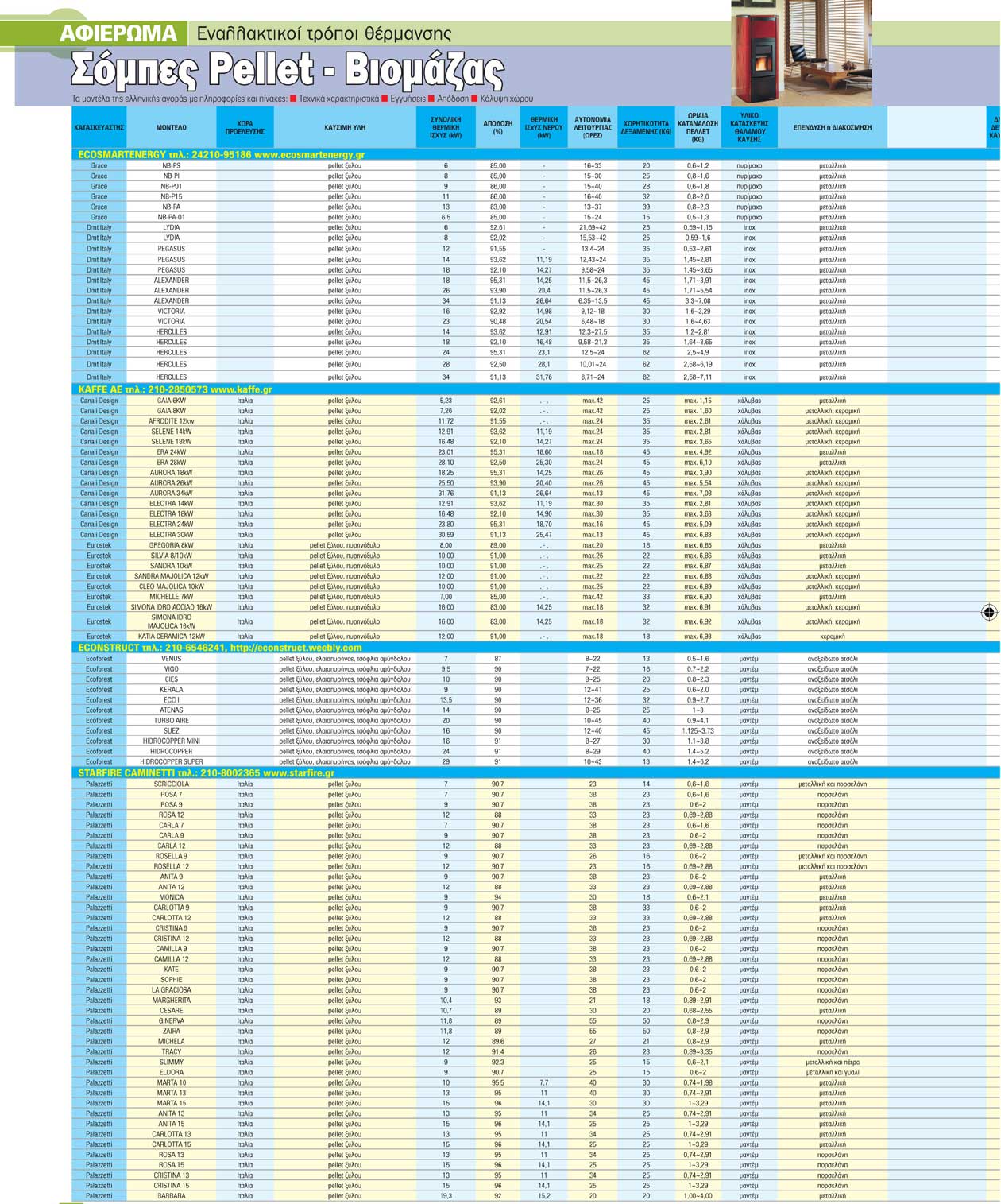This screenshot has width=1001, height=1204.
Task: Select model cell KATE
Action: (x=171, y=970)
